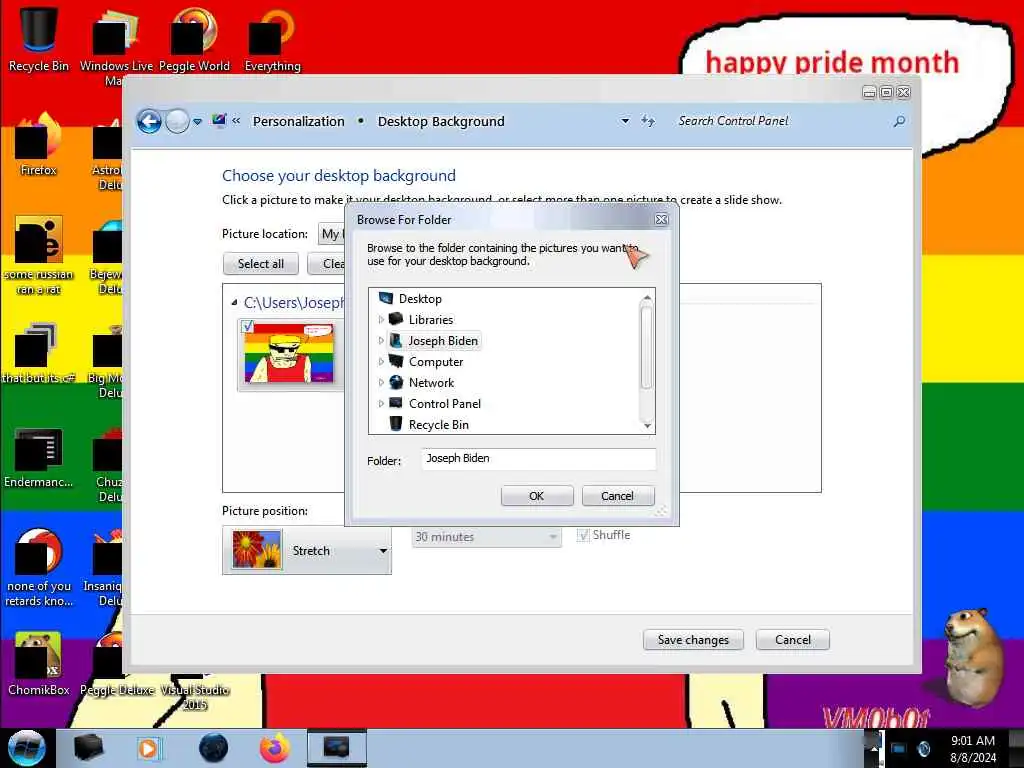Open the recent pages arrow next to Forward
Screen dimensions: 1024x768
(x=197, y=121)
